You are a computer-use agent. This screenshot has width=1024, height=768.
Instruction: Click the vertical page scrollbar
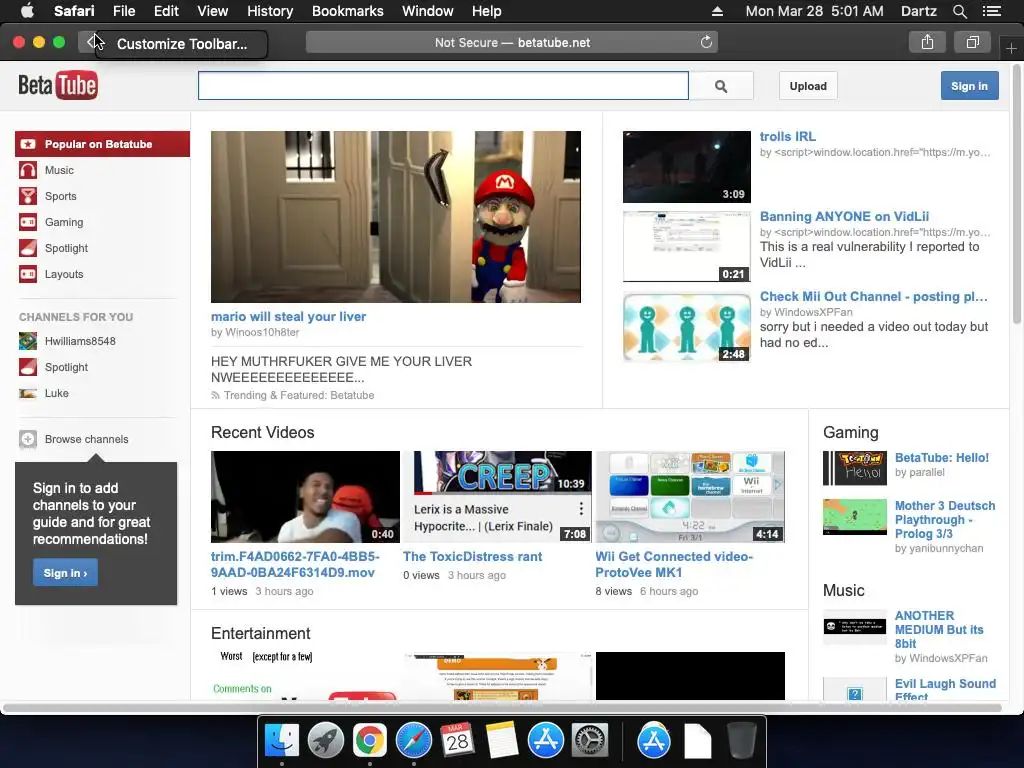click(1016, 193)
